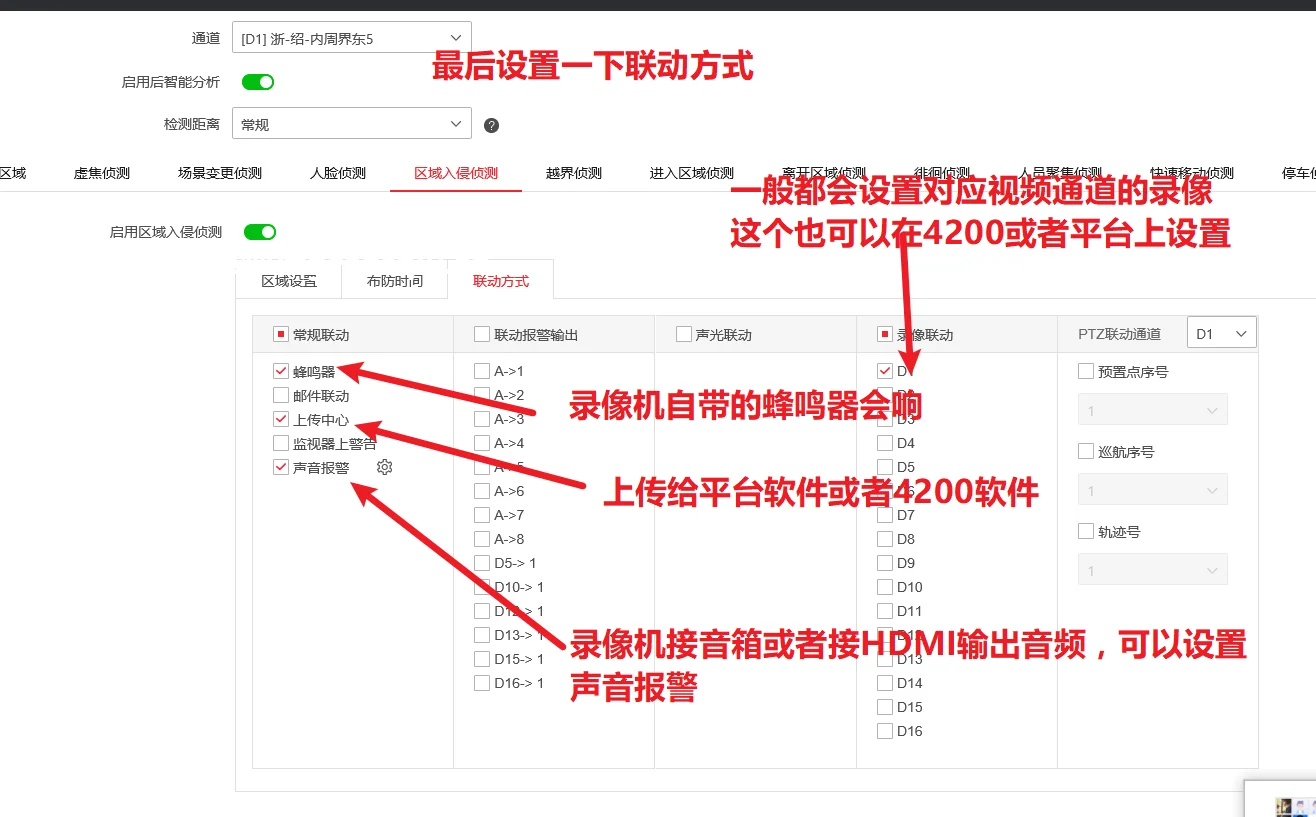Check the 巡航序号 patrol checkbox
Image resolution: width=1316 pixels, height=817 pixels.
pyautogui.click(x=1086, y=451)
